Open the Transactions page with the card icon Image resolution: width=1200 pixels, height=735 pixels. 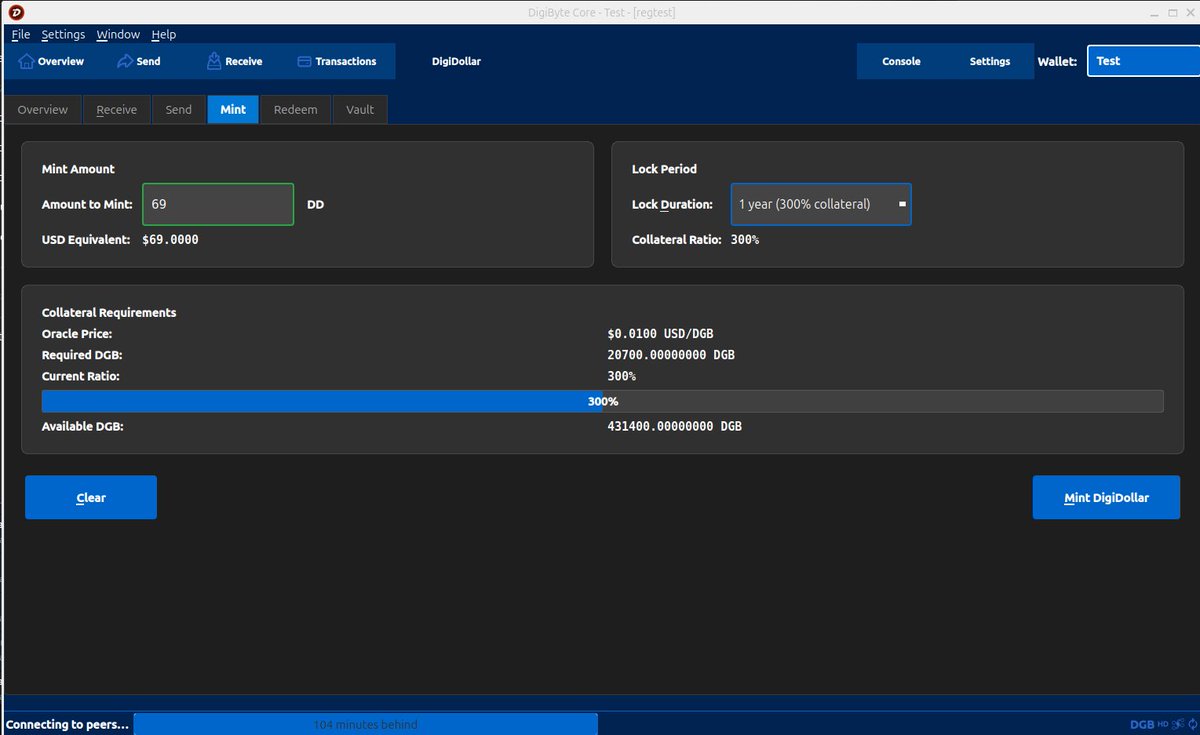[337, 61]
